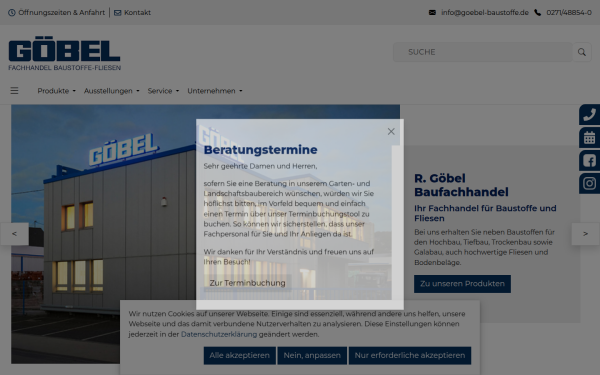Expand the Ausstellungen menu
Viewport: 600px width, 375px height.
point(111,91)
